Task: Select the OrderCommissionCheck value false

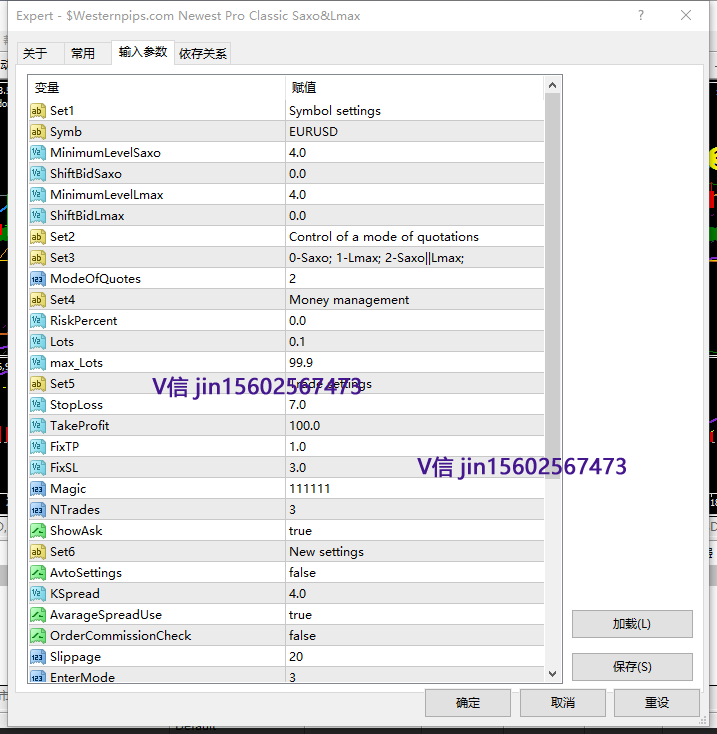Action: coord(302,636)
